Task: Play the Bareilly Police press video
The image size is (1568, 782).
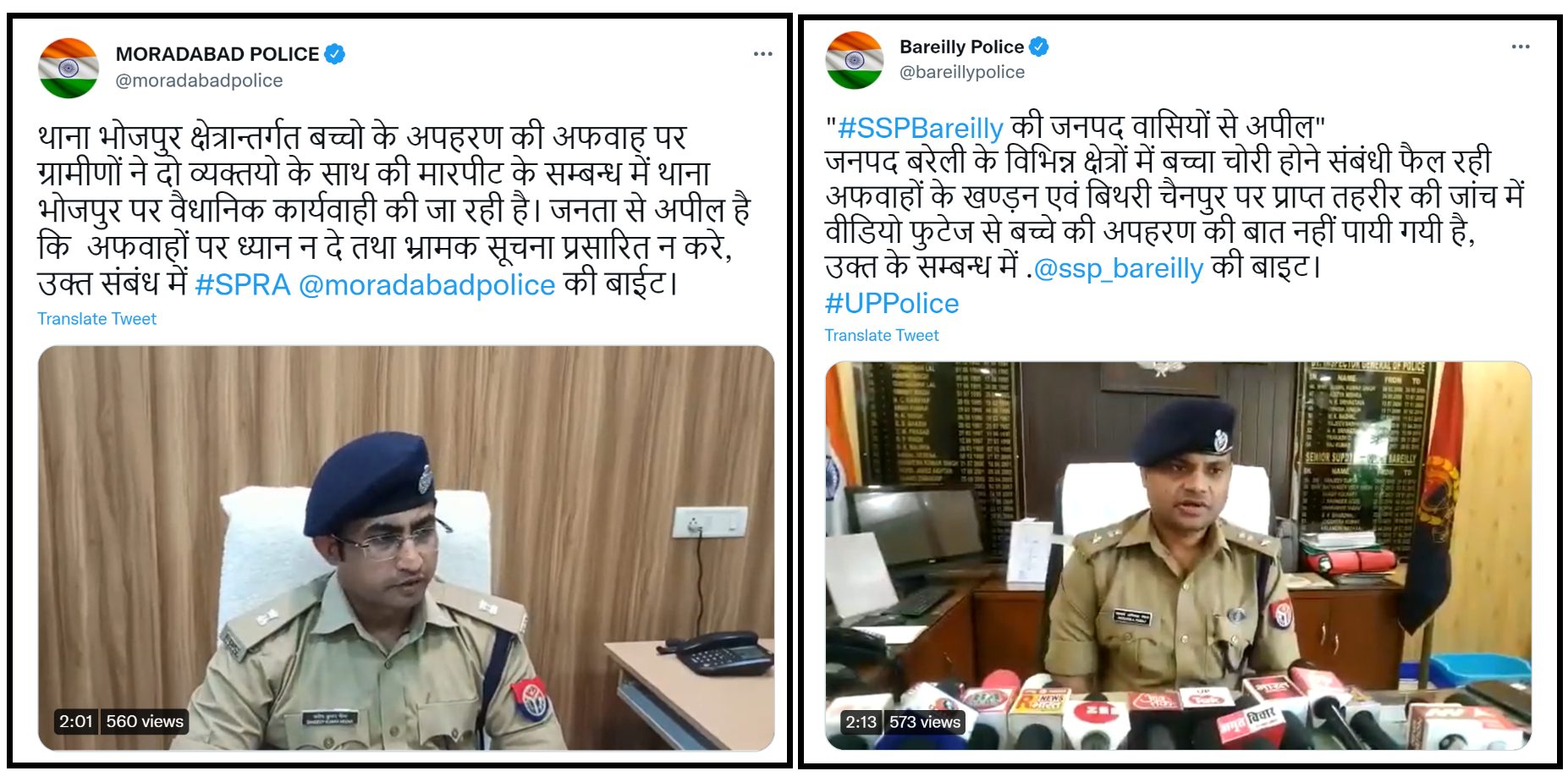Action: click(x=1178, y=555)
